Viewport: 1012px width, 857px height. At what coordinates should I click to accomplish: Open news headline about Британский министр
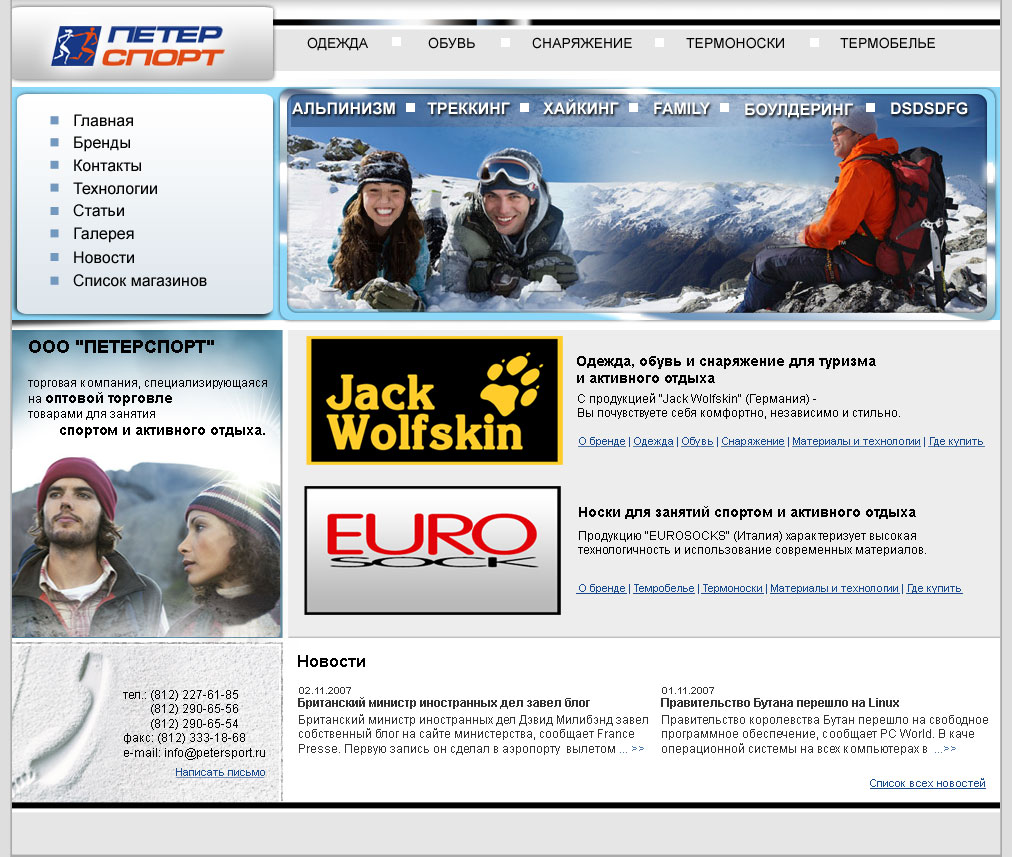pos(444,703)
